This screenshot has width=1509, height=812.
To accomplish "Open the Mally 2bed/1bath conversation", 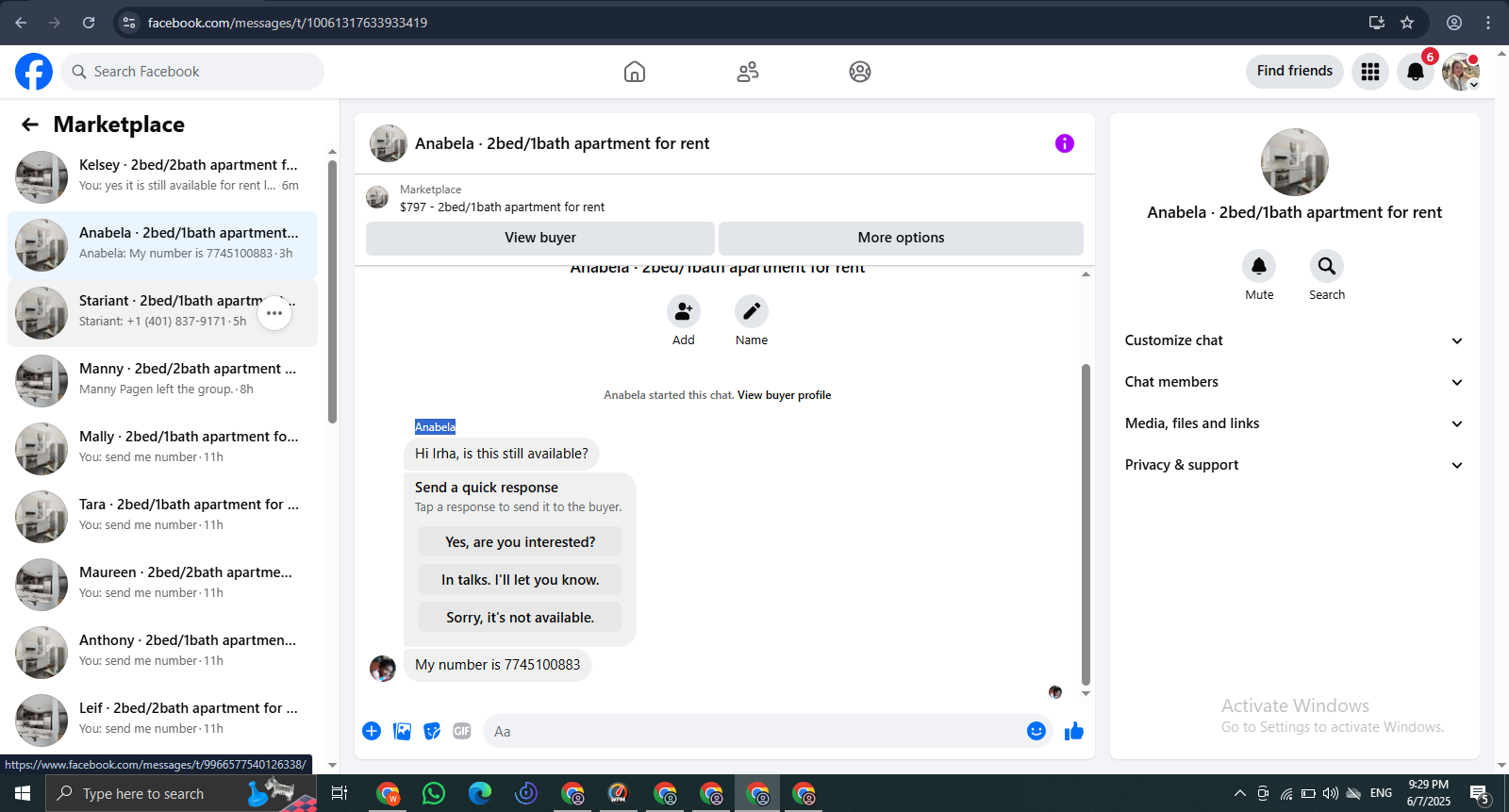I will [162, 449].
